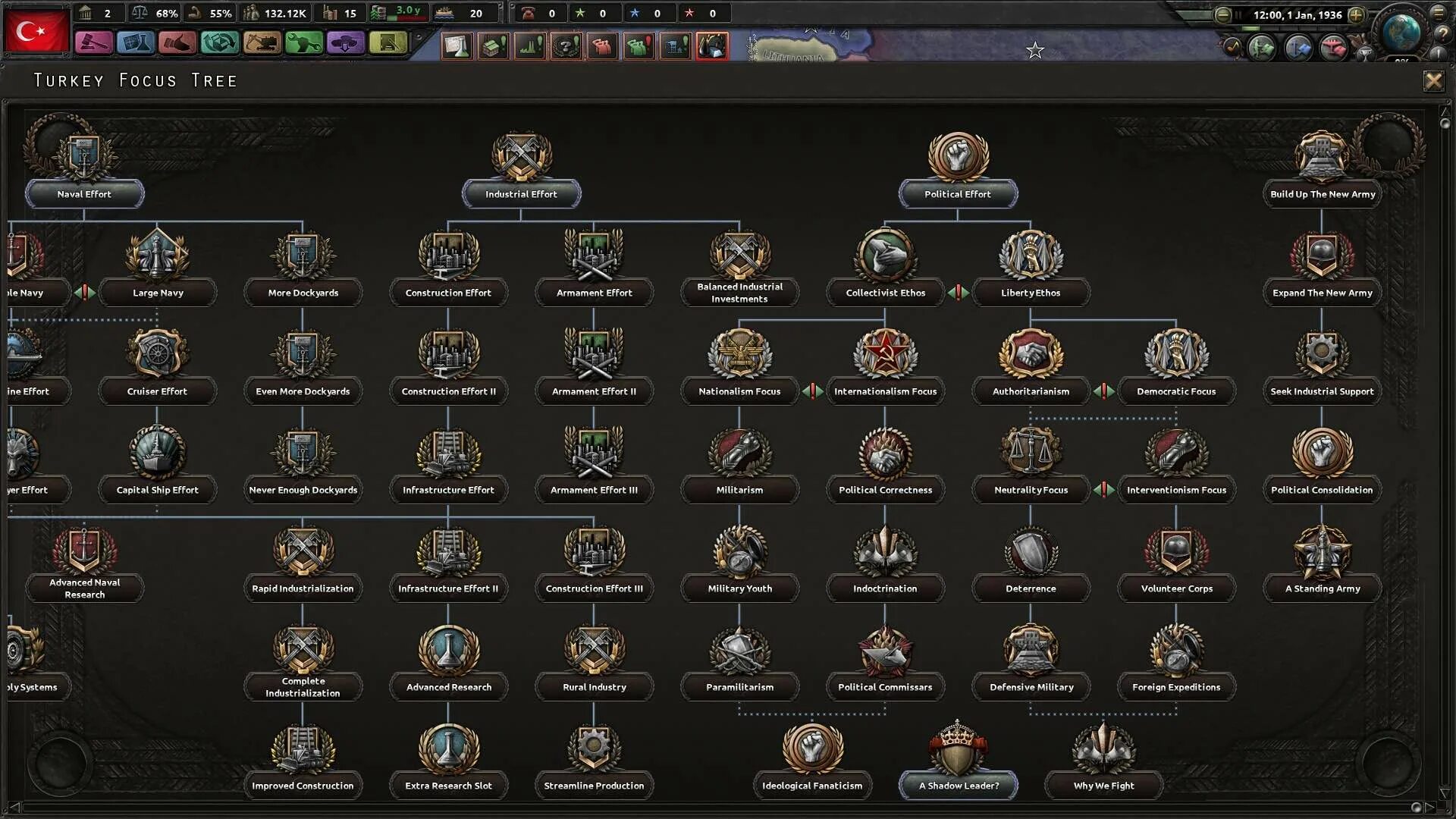
Task: Click the Build Up The New Army button
Action: (1322, 194)
